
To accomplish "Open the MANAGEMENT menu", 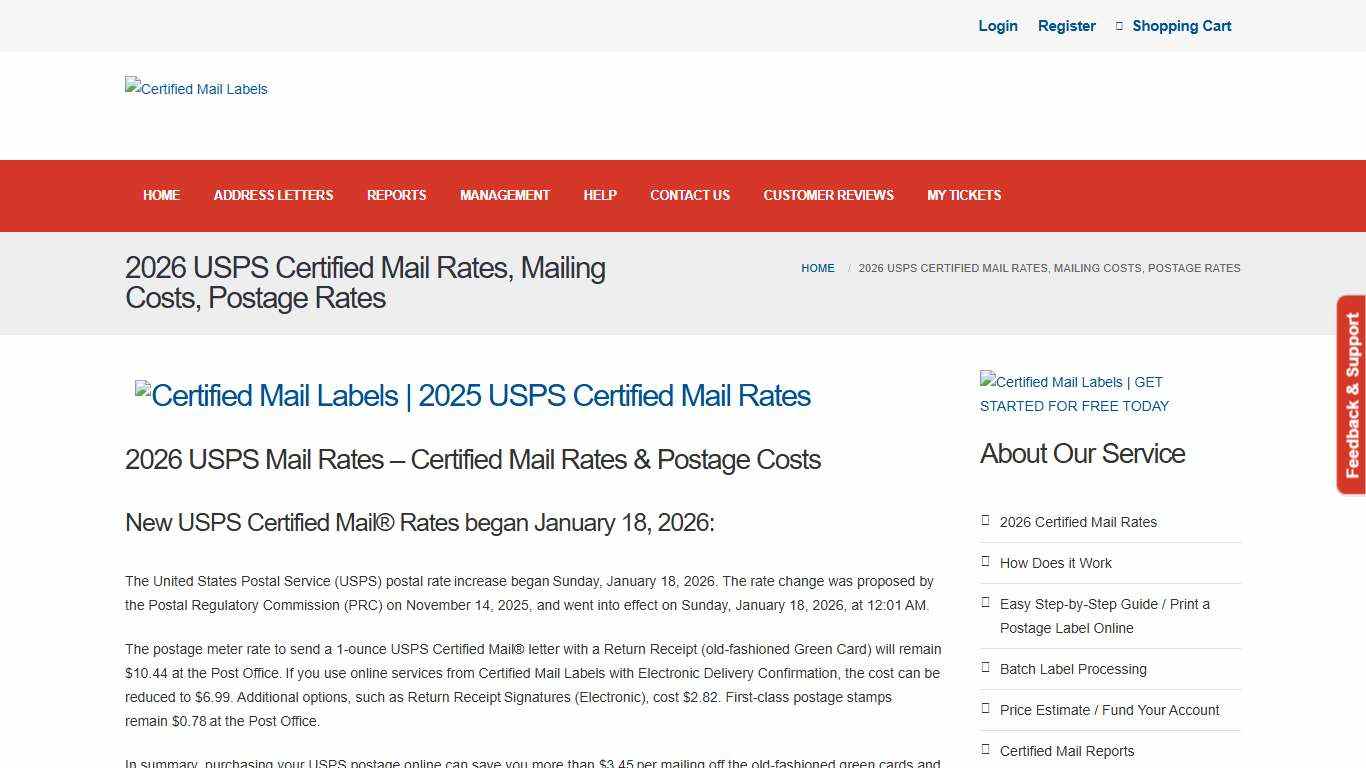I will click(x=505, y=195).
